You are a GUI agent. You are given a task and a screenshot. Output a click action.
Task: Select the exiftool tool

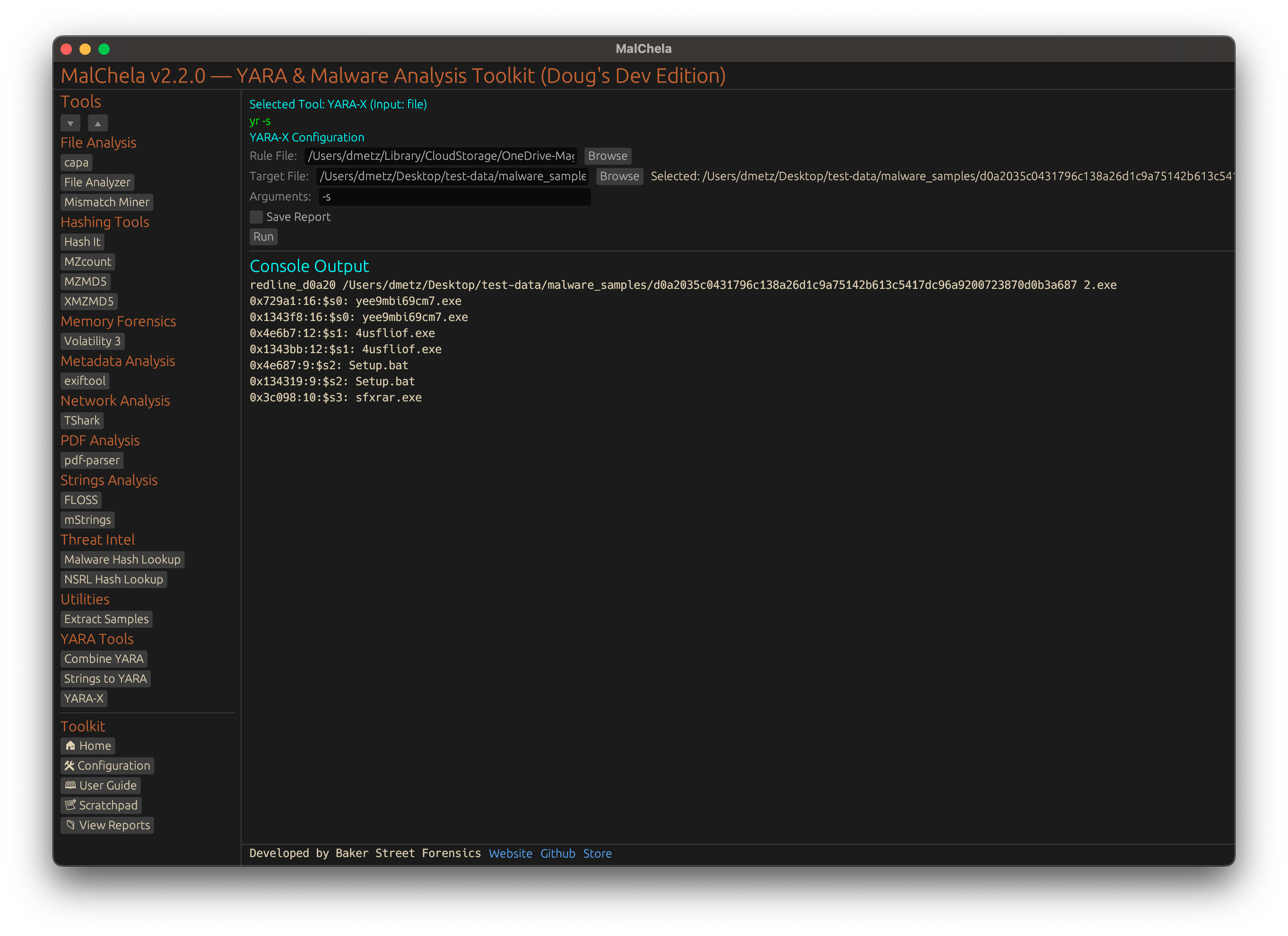pos(85,381)
